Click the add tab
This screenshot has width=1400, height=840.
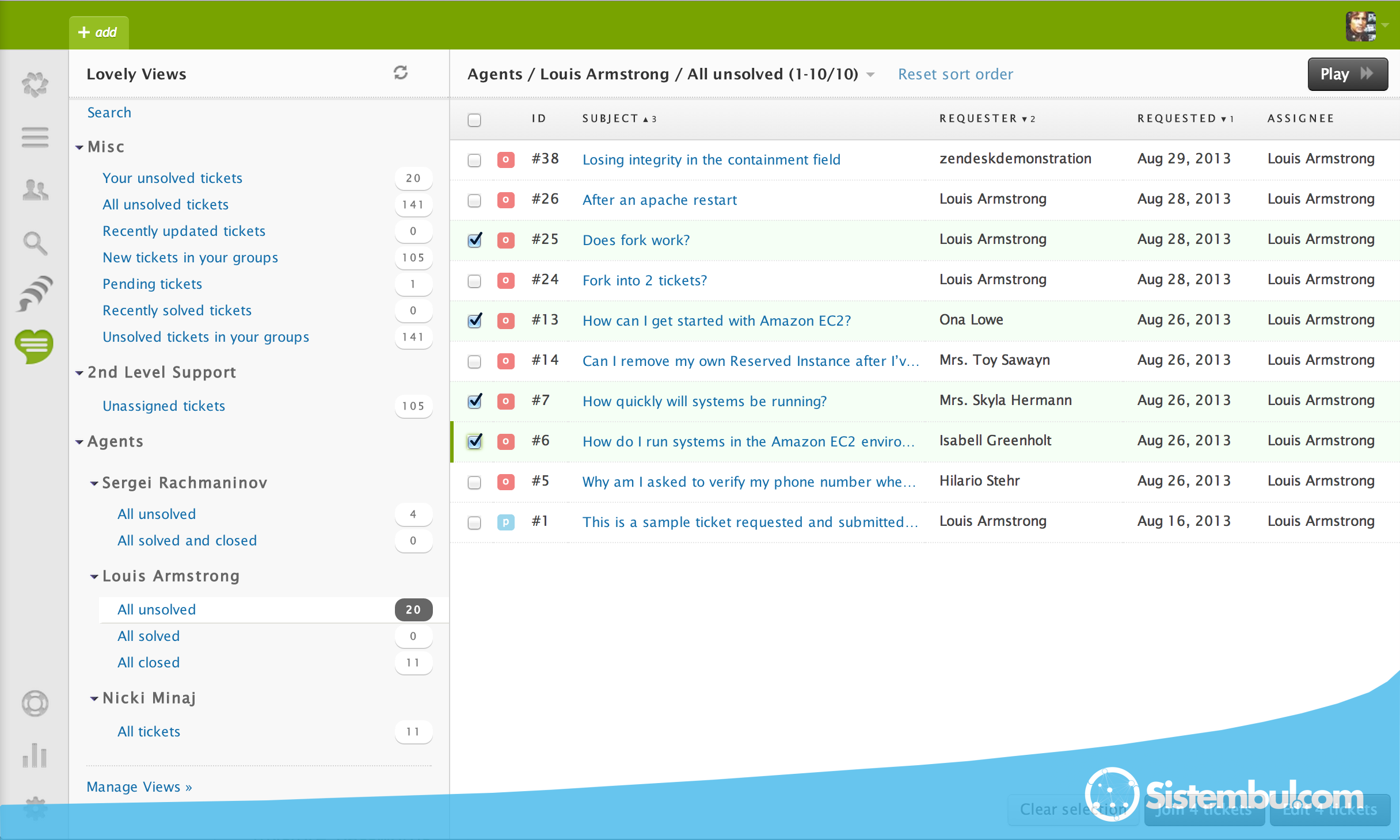[98, 32]
